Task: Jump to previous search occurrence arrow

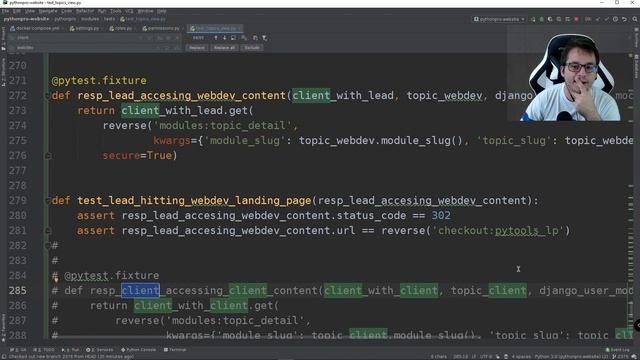Action: coord(216,38)
